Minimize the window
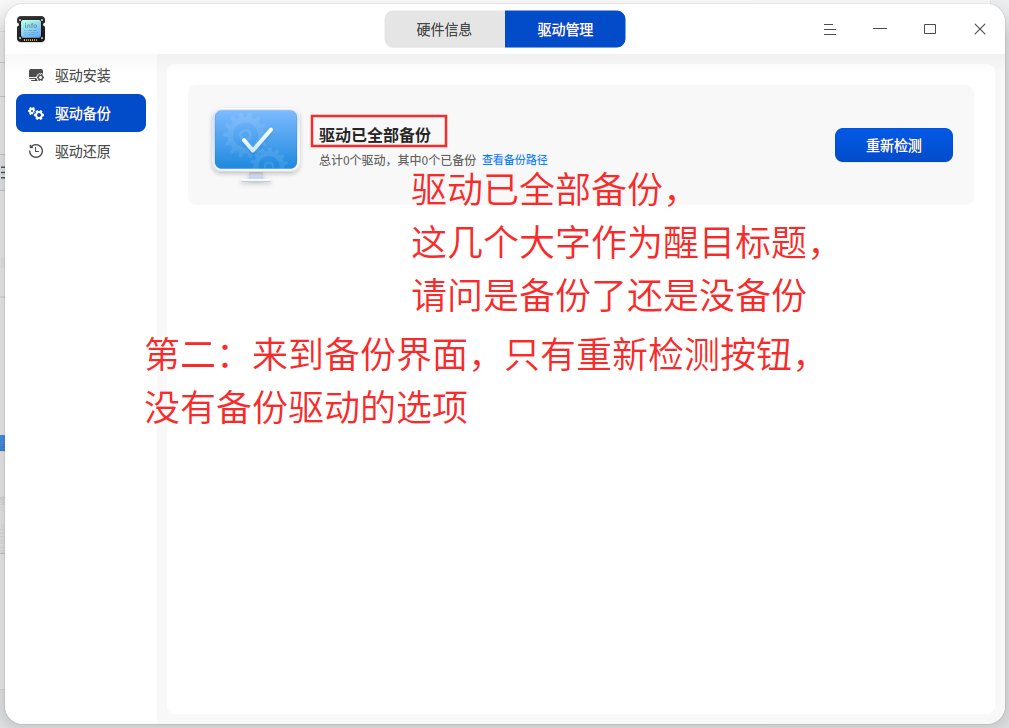Viewport: 1009px width, 728px height. [880, 29]
